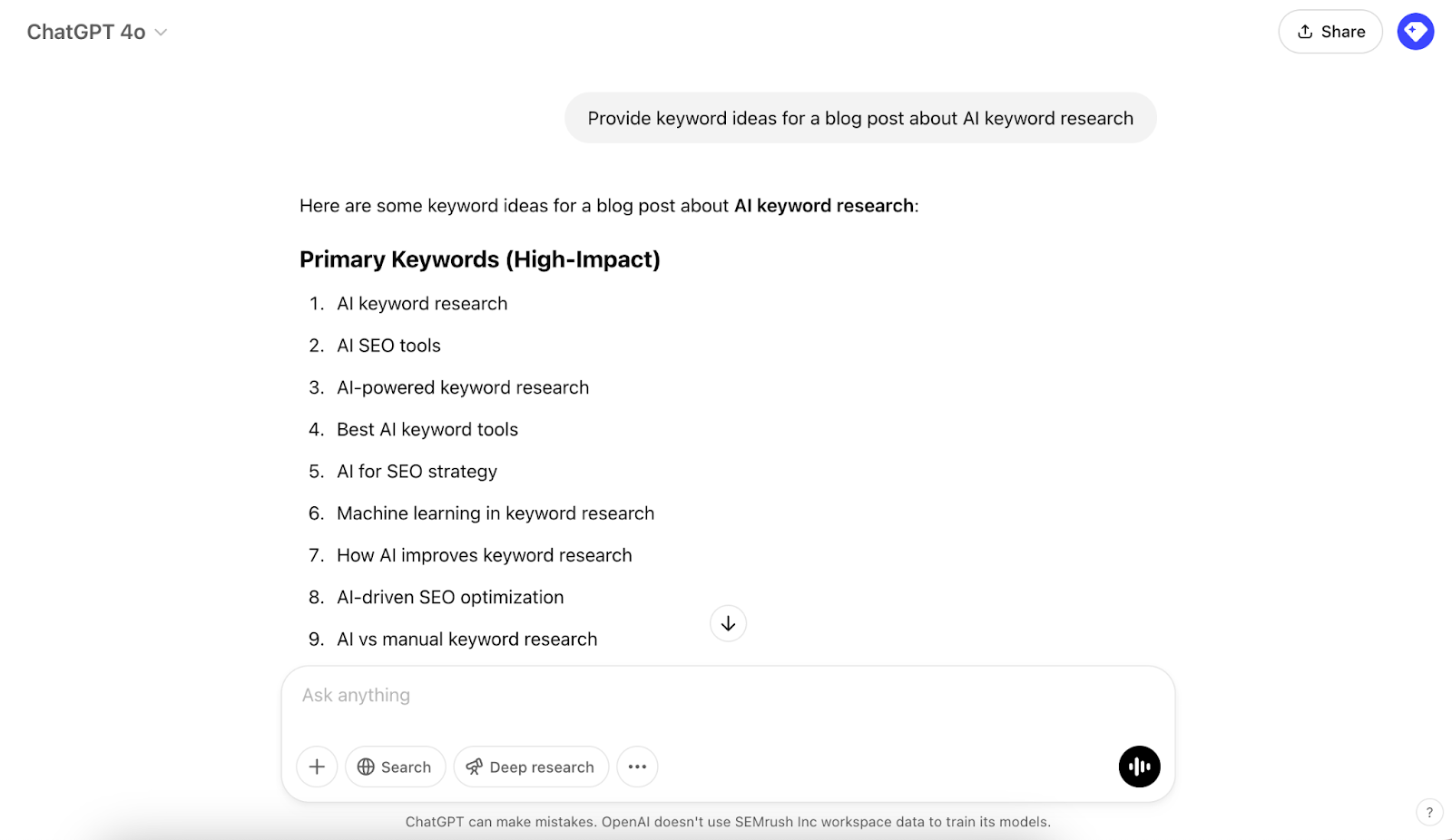Expand the chevron beside ChatGPT 4o
Screen dimensions: 1452x840
pyautogui.click(x=162, y=32)
